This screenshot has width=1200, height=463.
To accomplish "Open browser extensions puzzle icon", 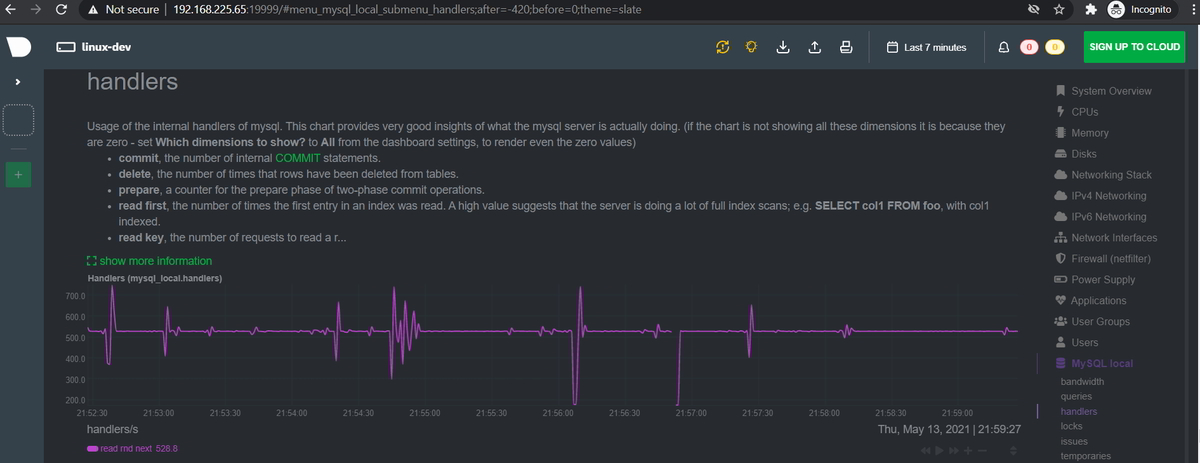I will coord(1089,10).
